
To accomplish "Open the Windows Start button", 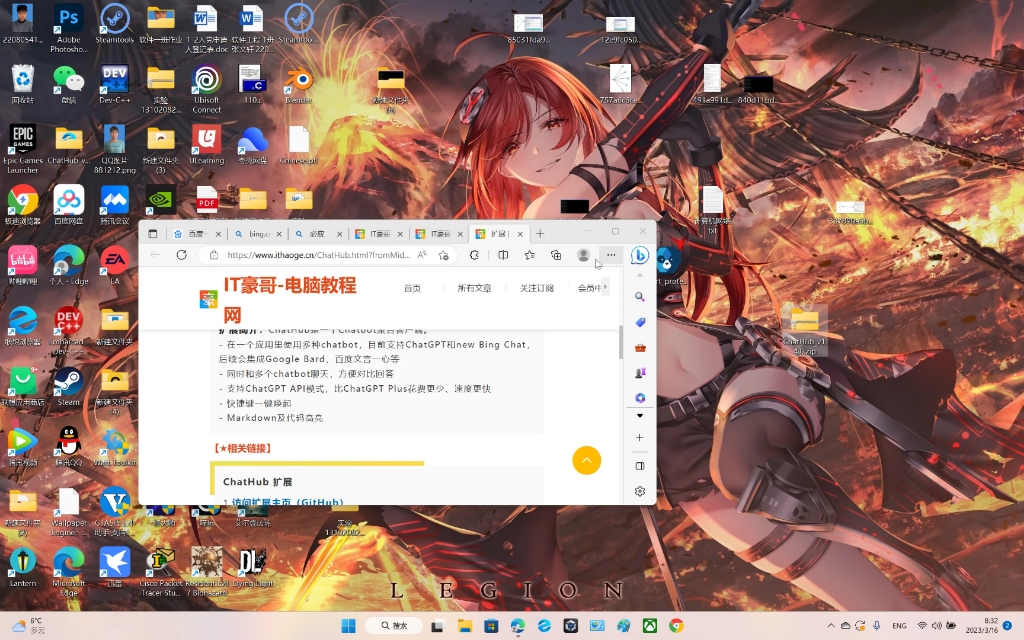I will 348,626.
